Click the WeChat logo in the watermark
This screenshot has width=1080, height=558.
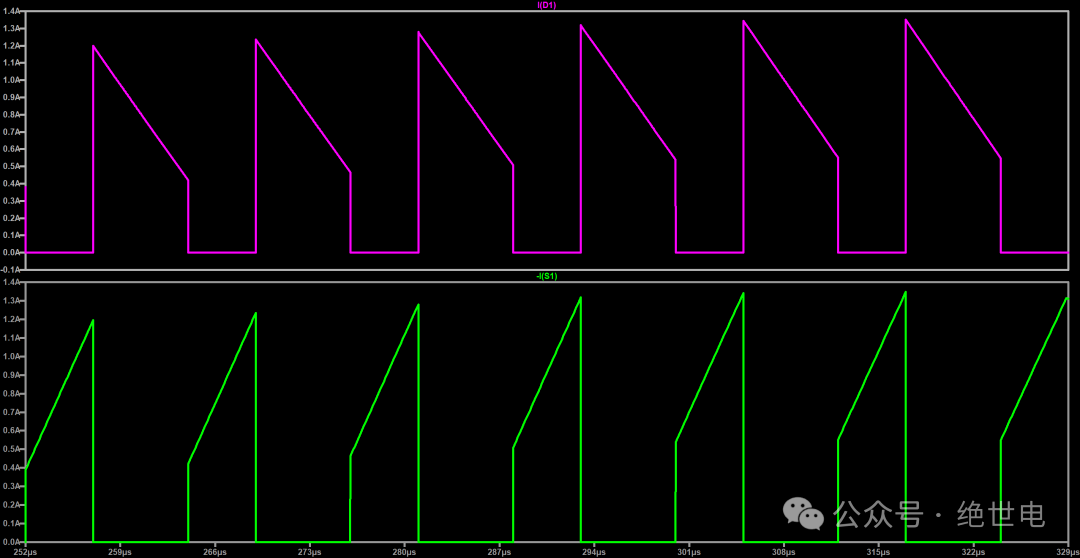[804, 514]
